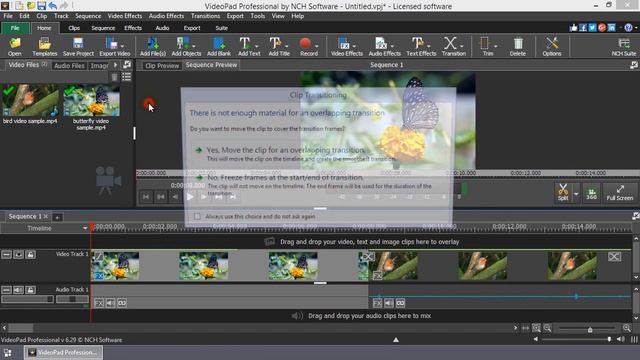This screenshot has width=640, height=360.
Task: Switch the media bin to list view
Action: pyautogui.click(x=127, y=77)
